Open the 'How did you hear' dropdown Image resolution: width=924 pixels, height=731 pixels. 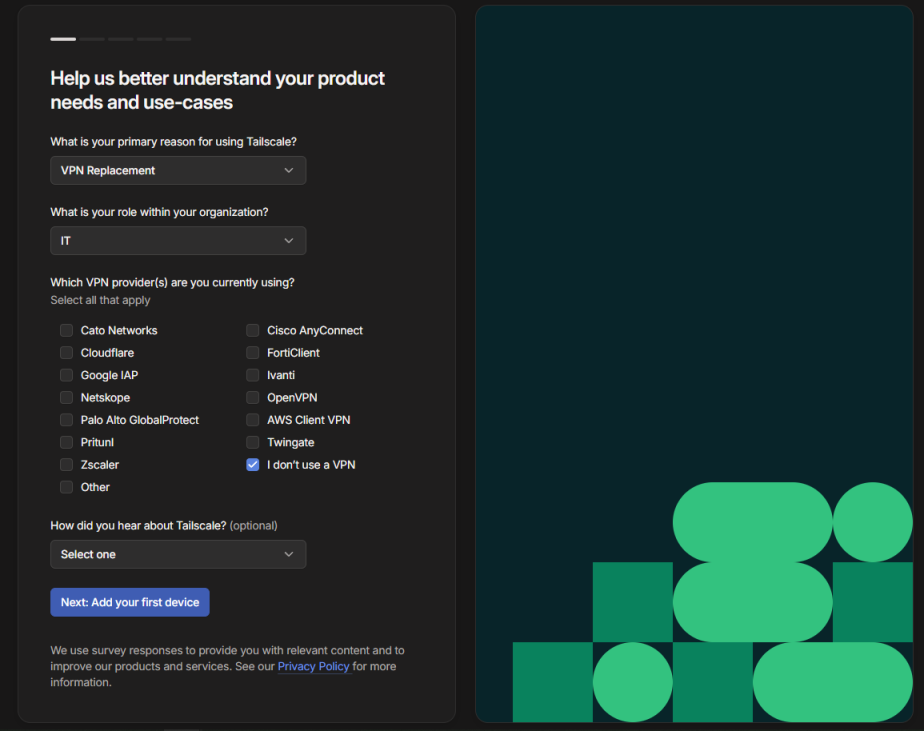coord(178,554)
